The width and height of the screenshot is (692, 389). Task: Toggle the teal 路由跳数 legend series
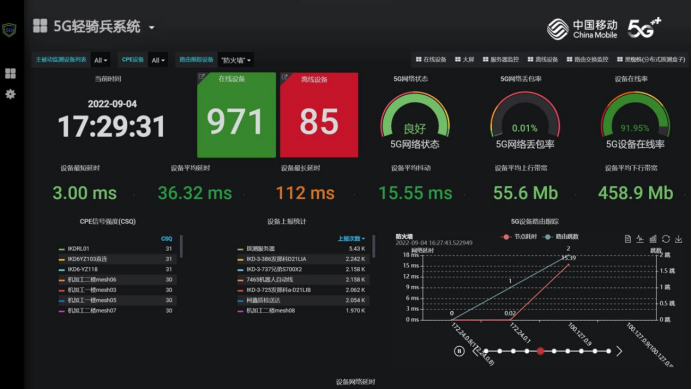(561, 237)
